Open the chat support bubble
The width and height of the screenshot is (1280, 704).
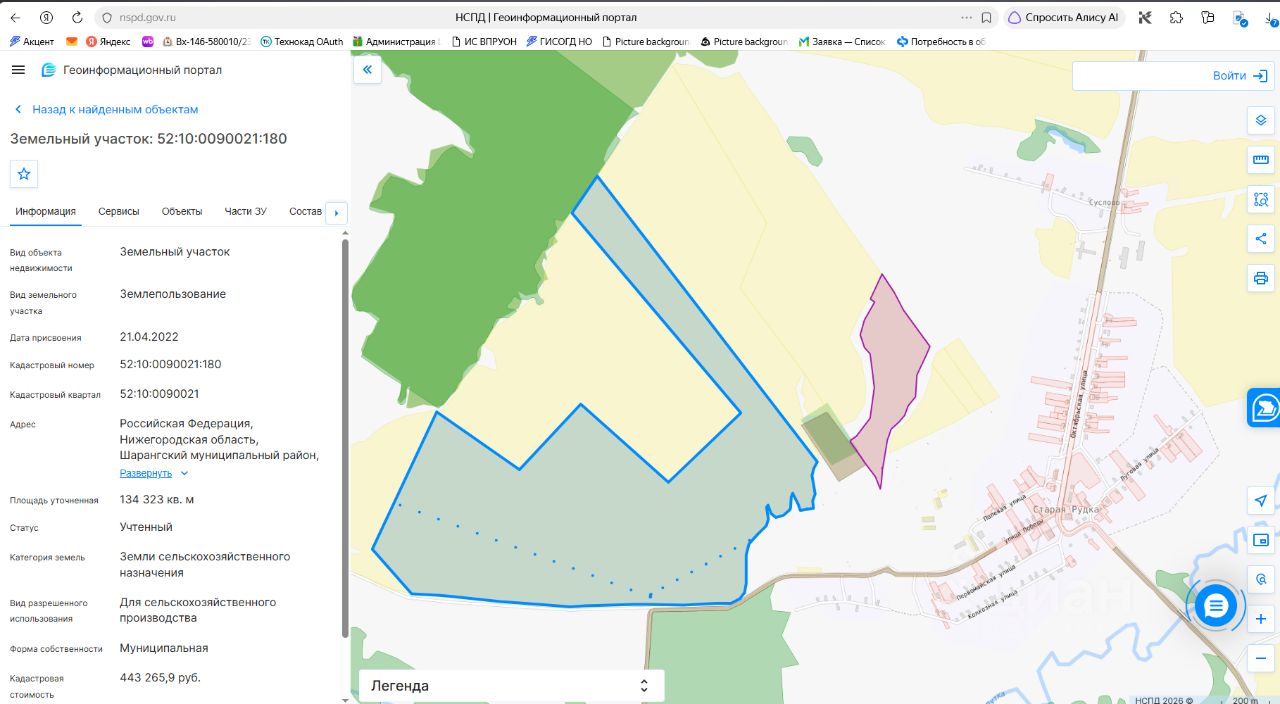1215,606
